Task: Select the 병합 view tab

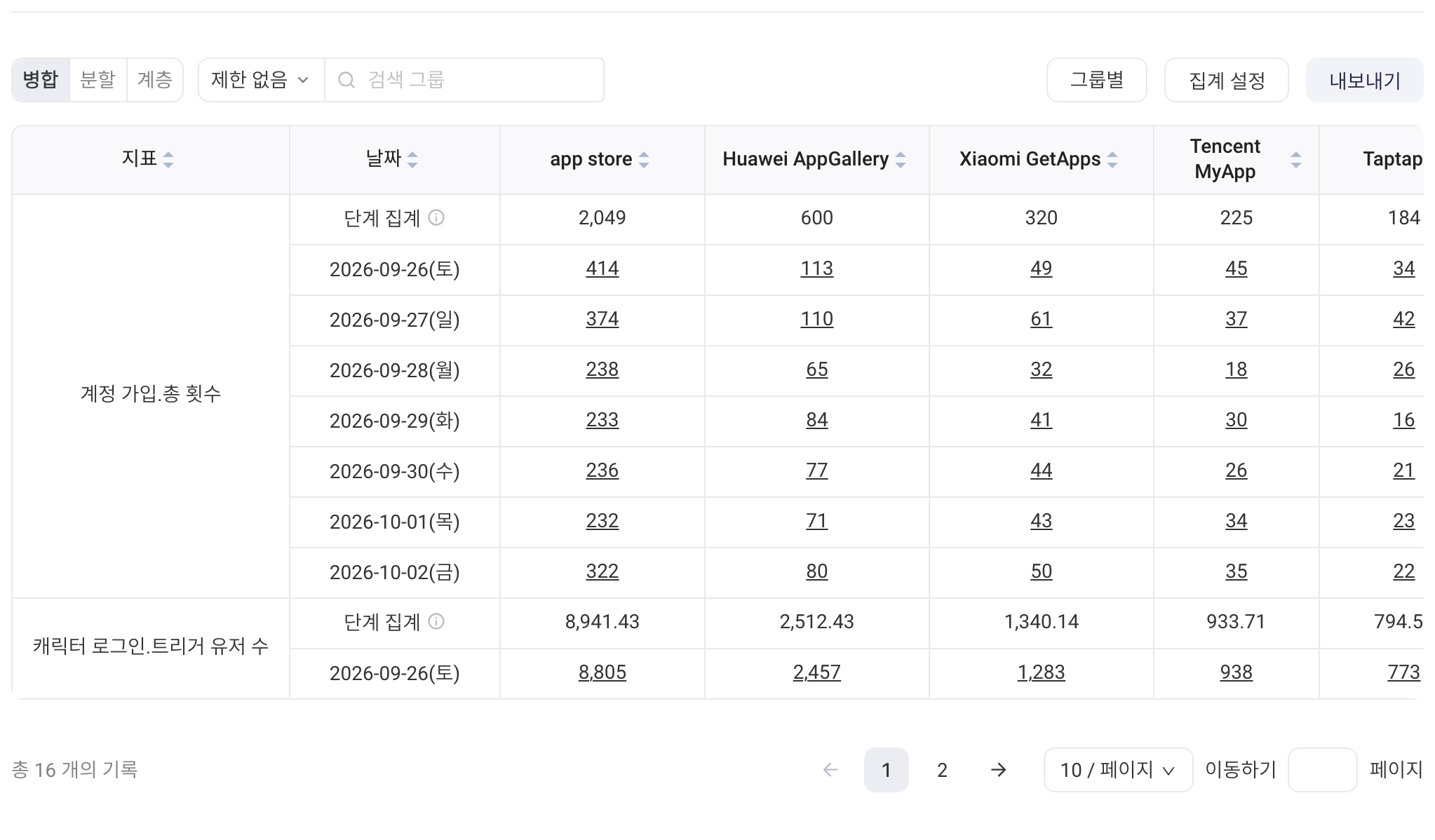Action: [x=41, y=80]
